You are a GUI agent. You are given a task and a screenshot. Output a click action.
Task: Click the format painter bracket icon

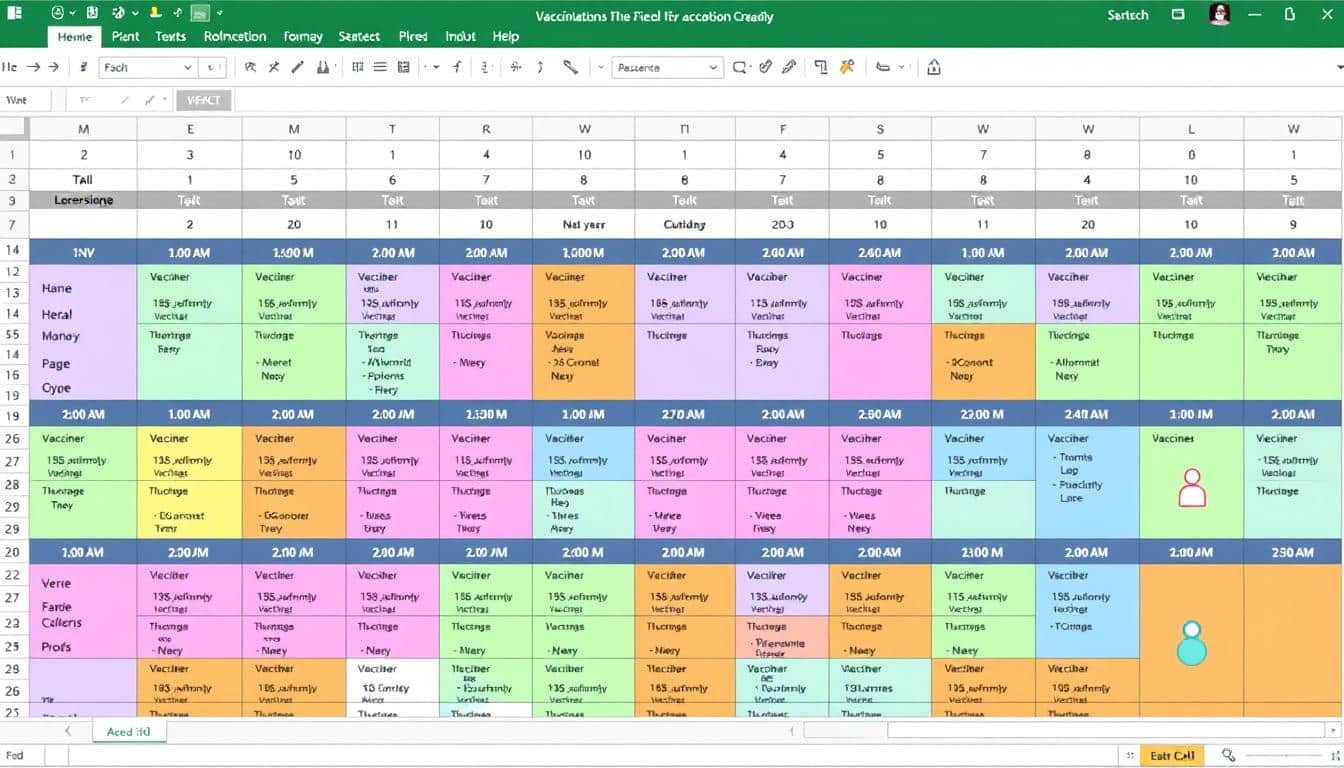[x=821, y=67]
